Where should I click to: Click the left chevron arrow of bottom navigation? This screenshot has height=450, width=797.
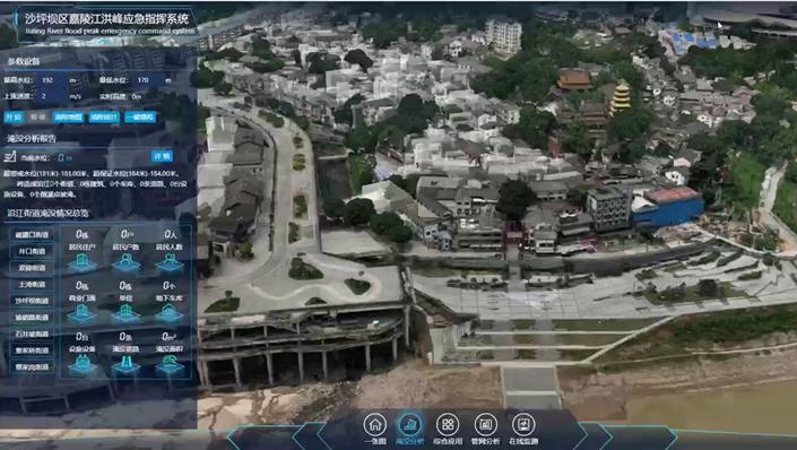pos(305,436)
